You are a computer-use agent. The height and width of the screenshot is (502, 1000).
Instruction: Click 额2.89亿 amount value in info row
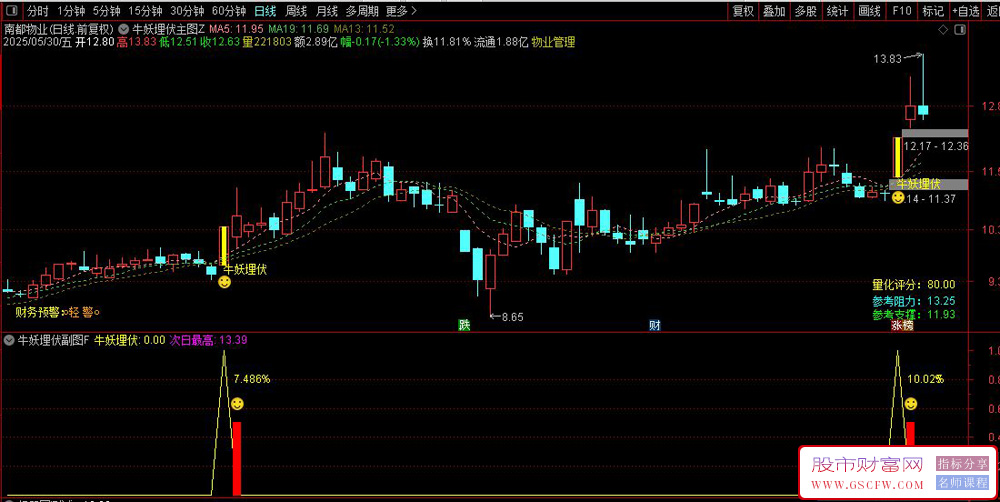[315, 42]
